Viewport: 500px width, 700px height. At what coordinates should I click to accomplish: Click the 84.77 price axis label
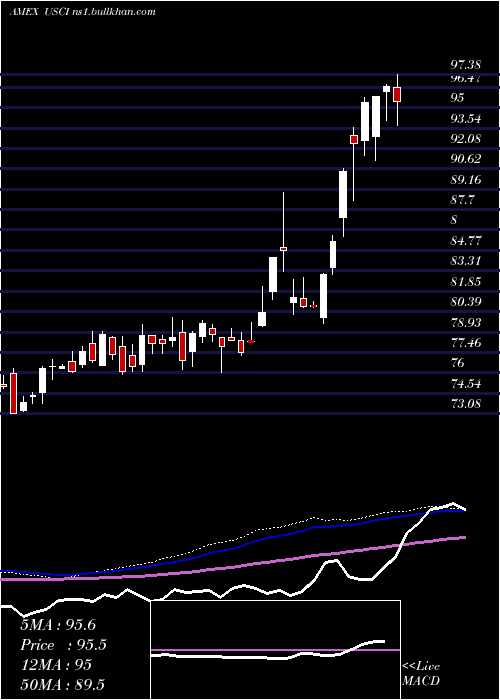tap(465, 241)
